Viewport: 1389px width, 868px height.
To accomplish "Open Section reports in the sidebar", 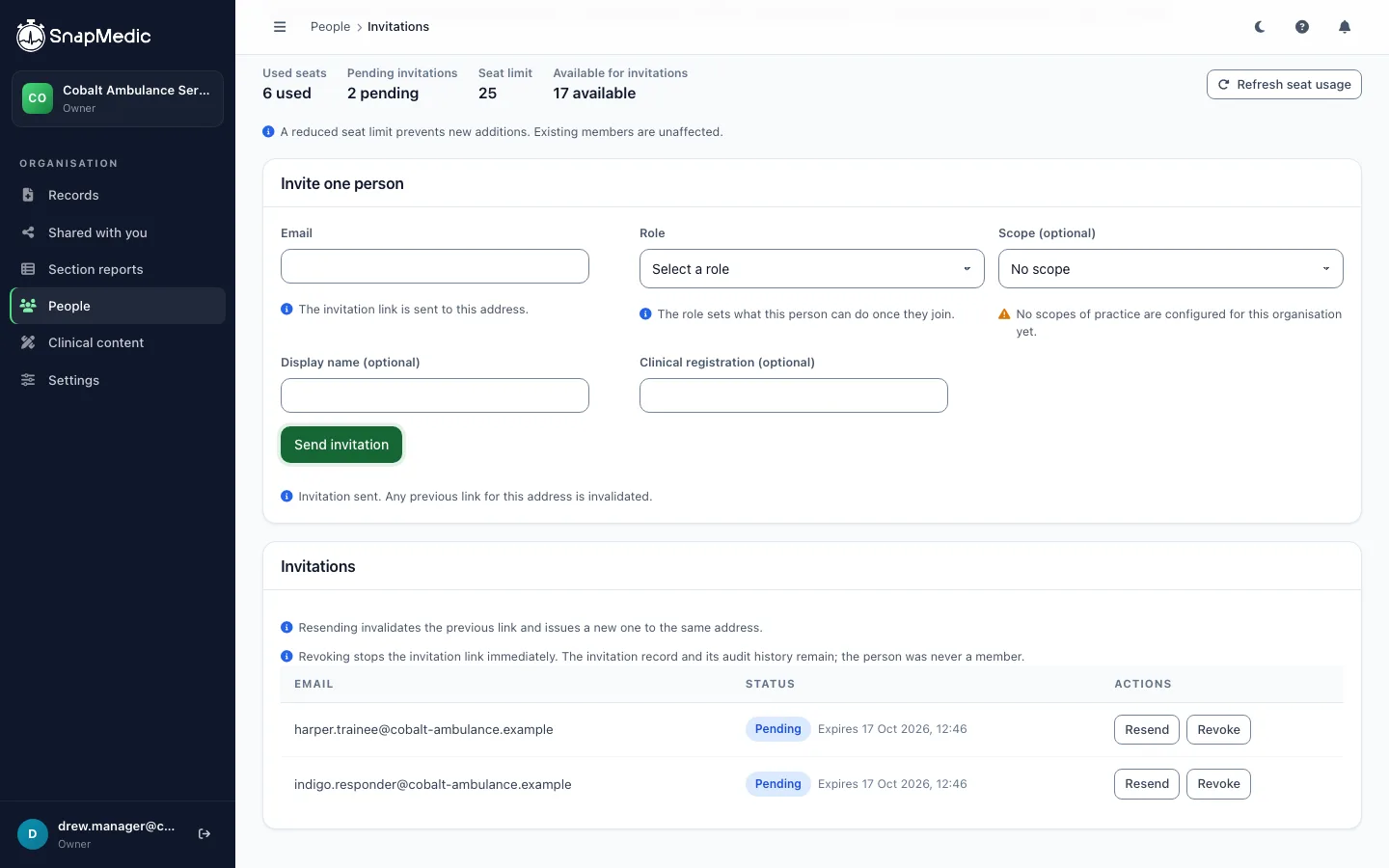I will (x=118, y=269).
